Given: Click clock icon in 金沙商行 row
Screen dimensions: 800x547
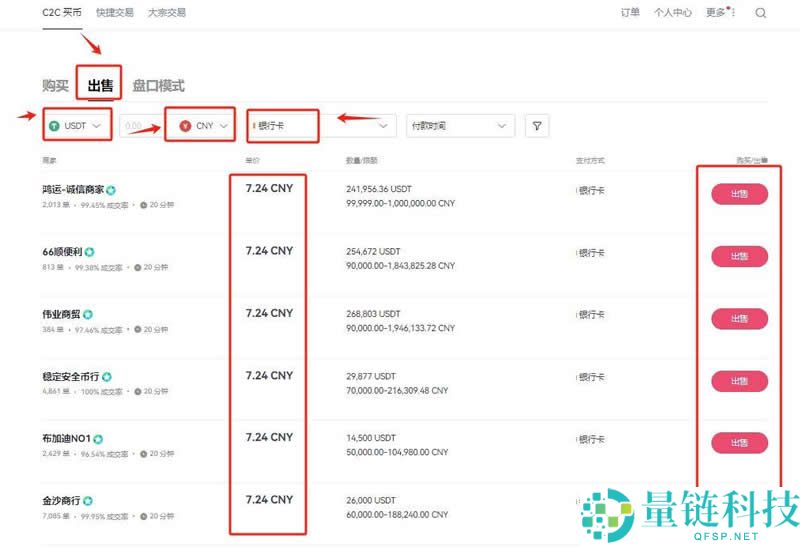Looking at the screenshot, I should (x=143, y=516).
